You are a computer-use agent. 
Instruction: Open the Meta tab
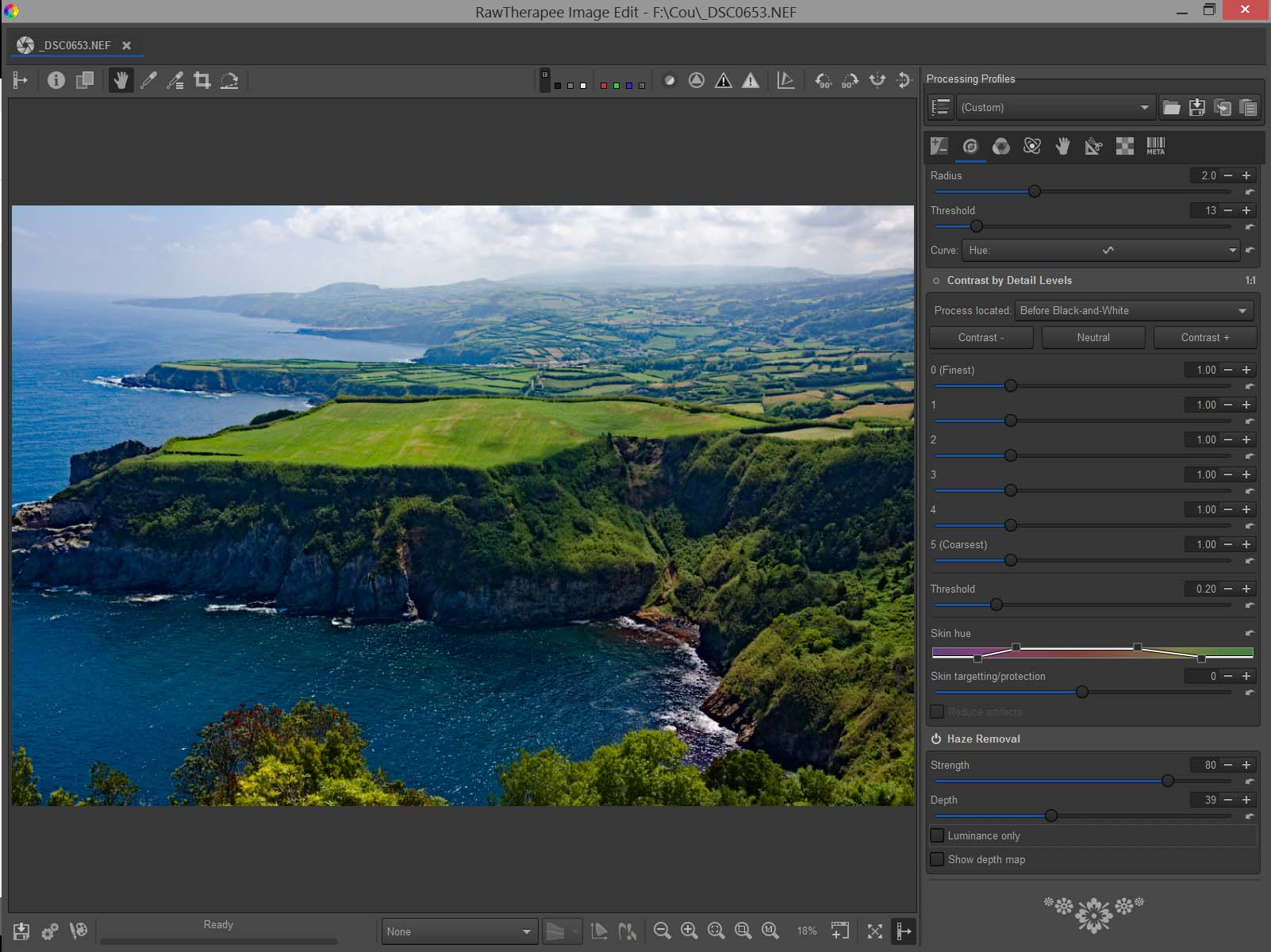[1155, 146]
